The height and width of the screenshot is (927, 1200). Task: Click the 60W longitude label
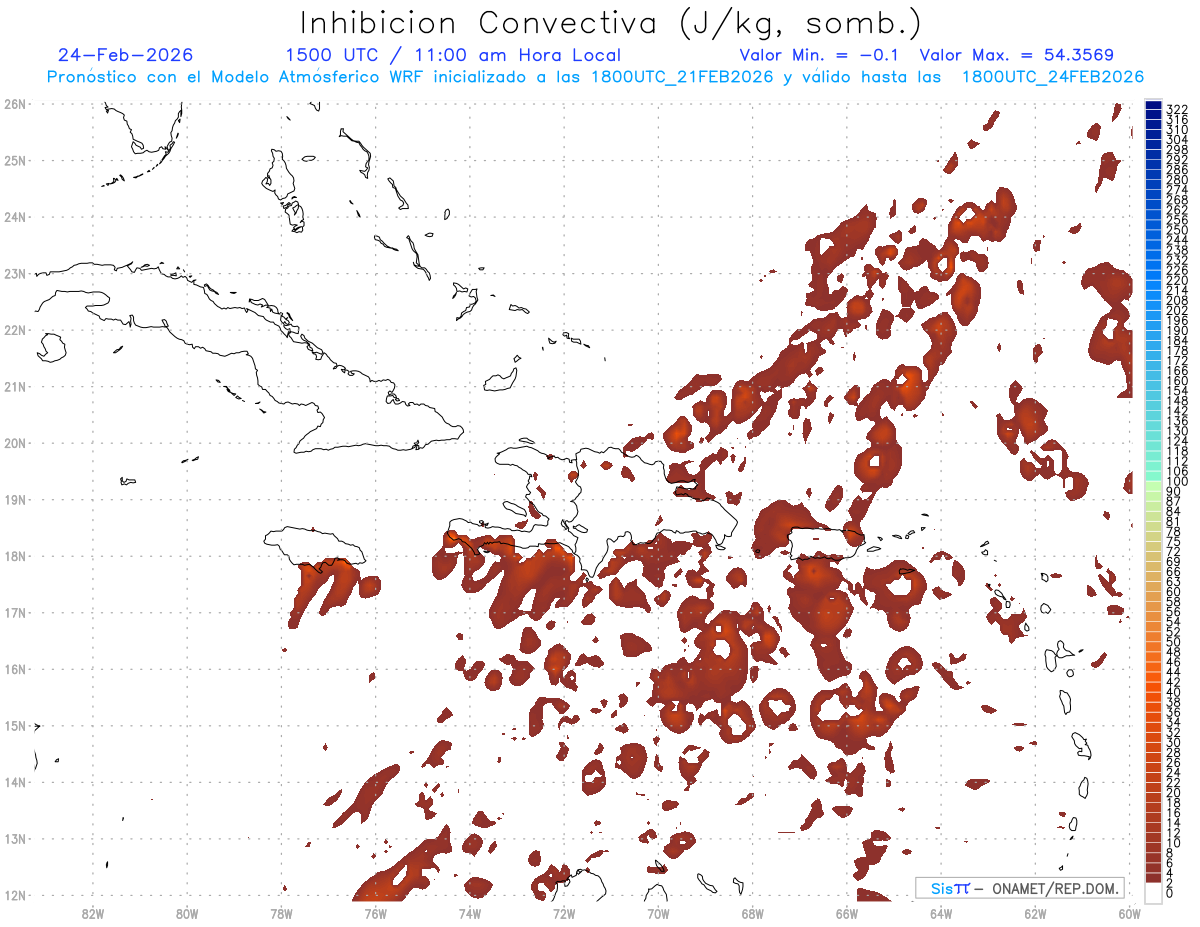tap(1130, 913)
